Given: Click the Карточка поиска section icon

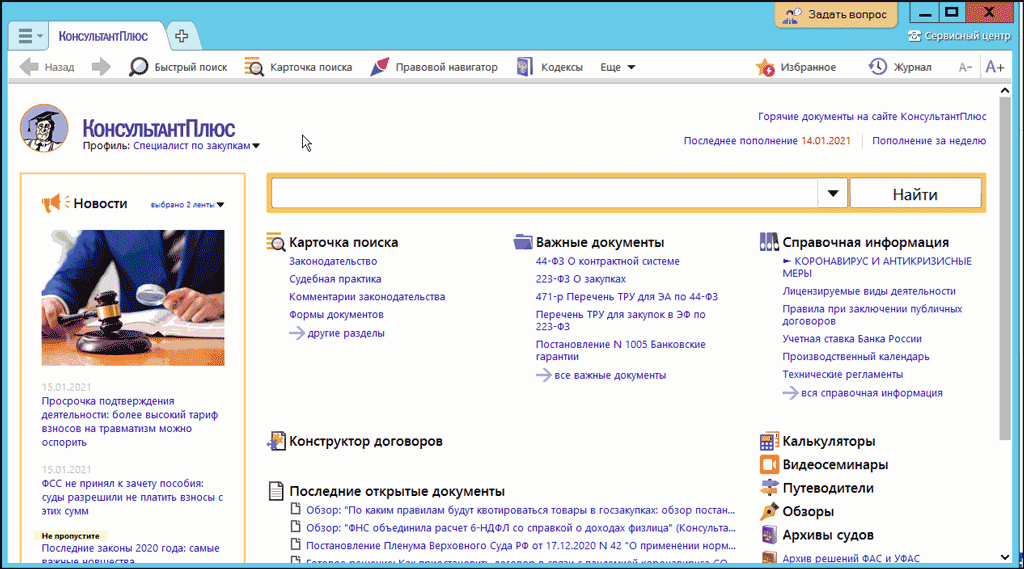Looking at the screenshot, I should [x=276, y=242].
